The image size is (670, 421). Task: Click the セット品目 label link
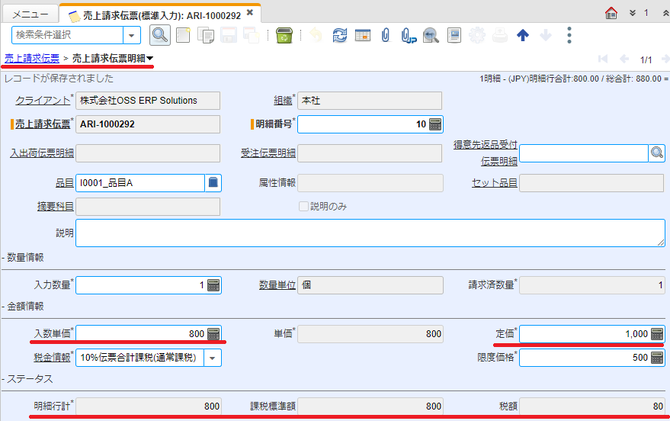494,183
